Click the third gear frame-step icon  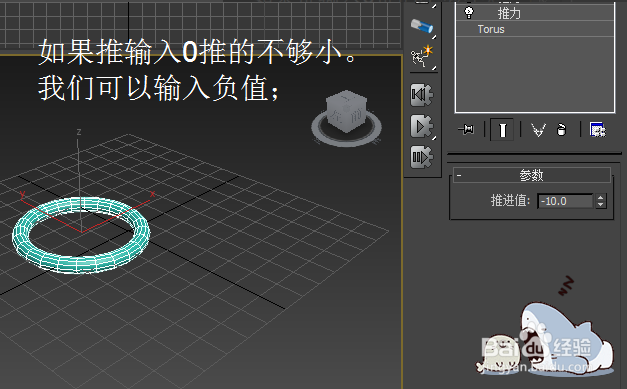click(x=421, y=157)
